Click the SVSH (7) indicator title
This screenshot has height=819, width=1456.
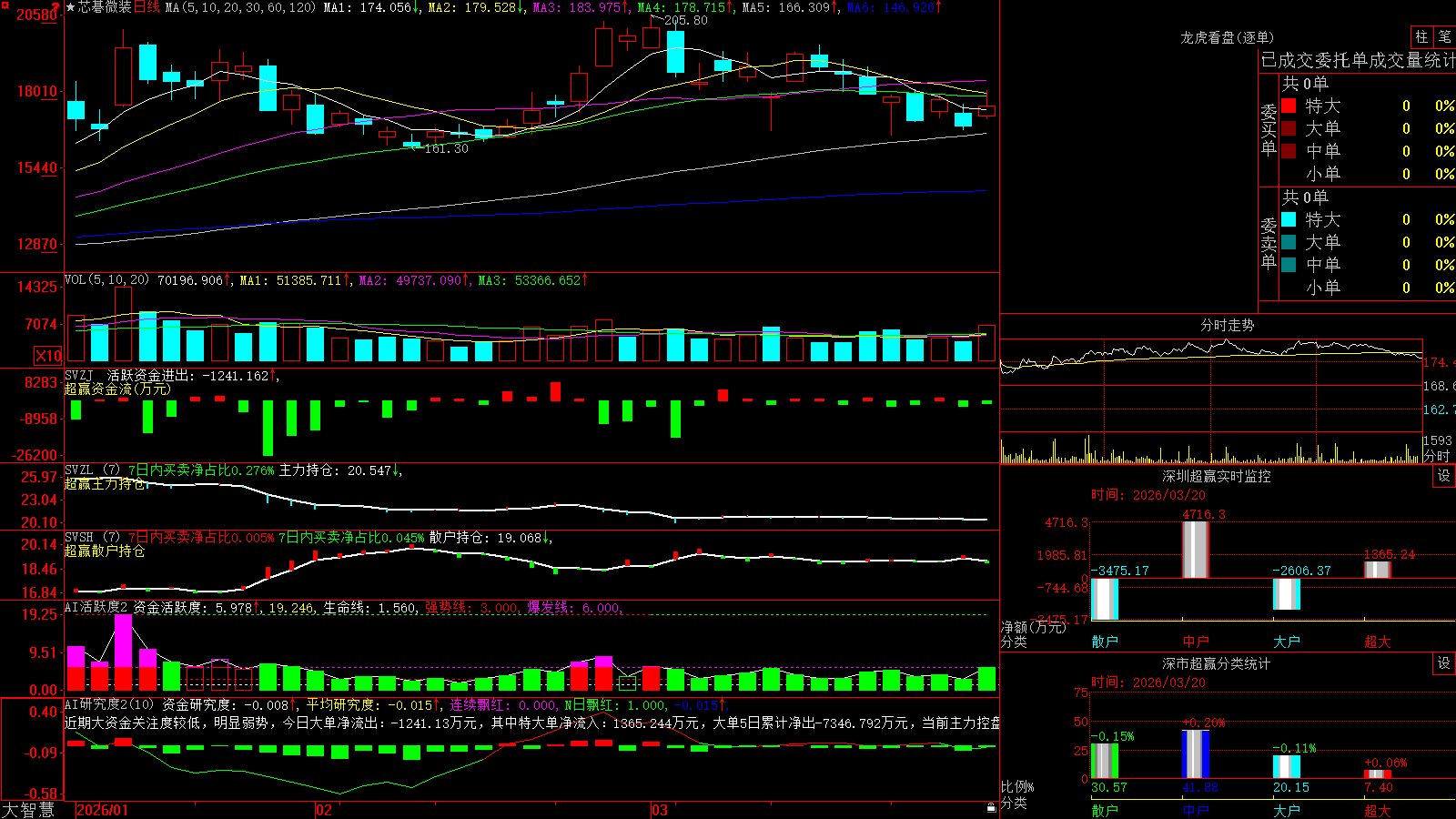92,538
